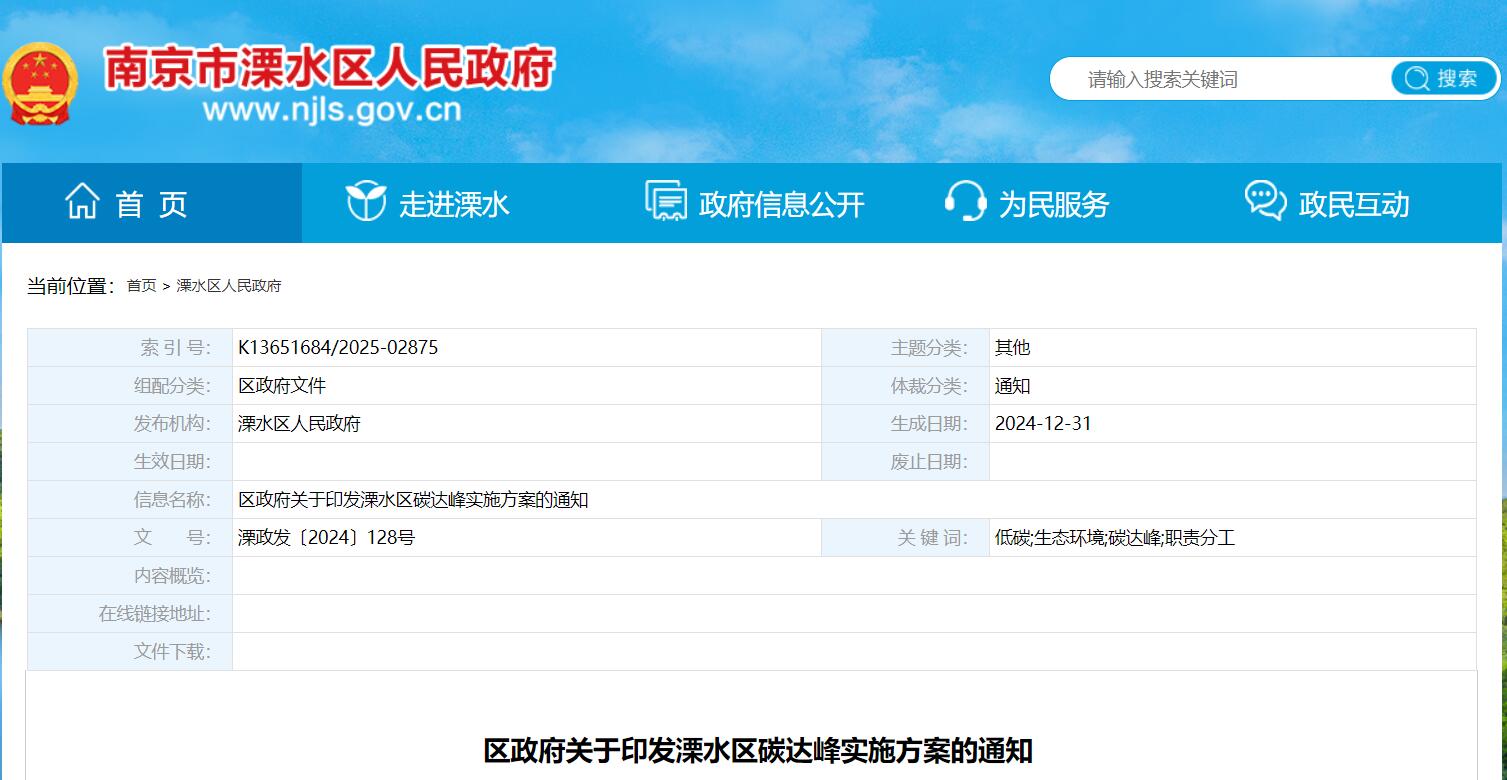Image resolution: width=1507 pixels, height=780 pixels.
Task: Click the headset icon beside 为民服务
Action: [965, 202]
